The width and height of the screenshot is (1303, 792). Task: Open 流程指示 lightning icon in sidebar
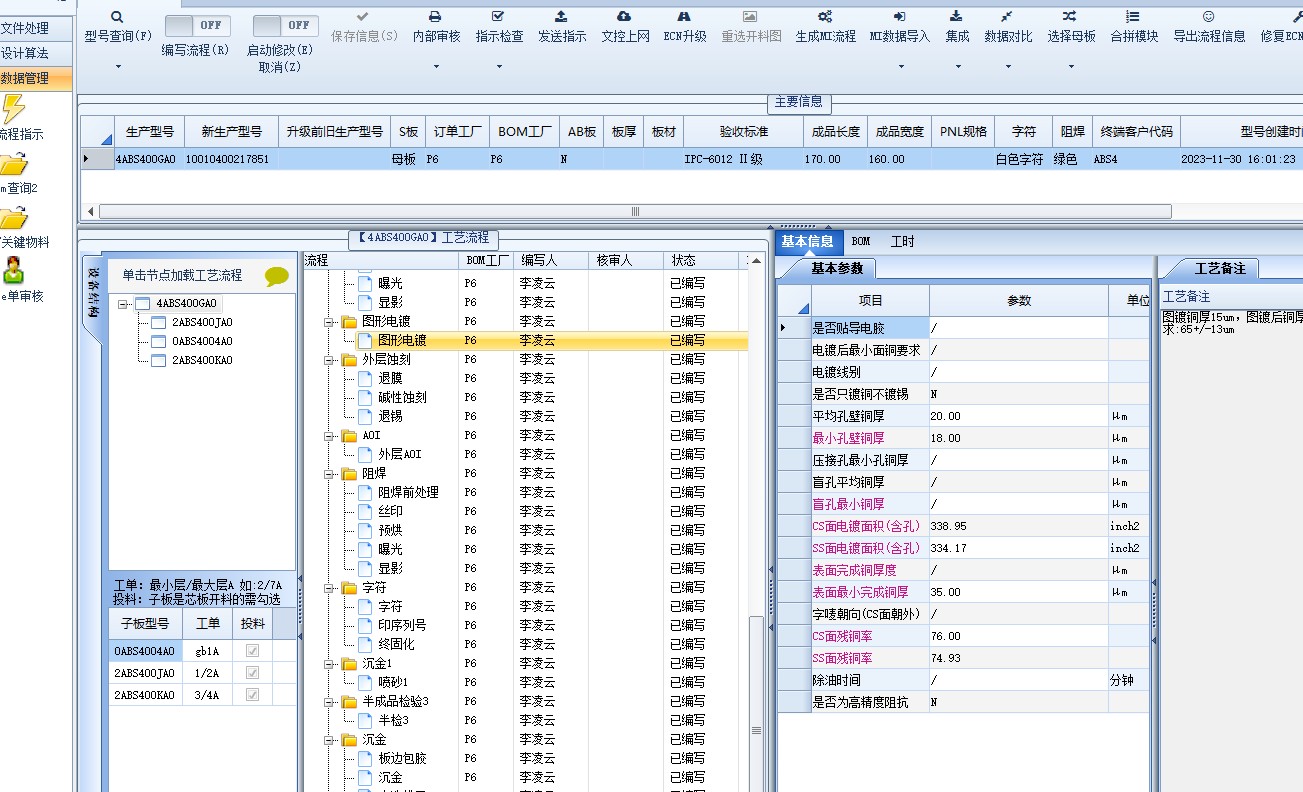click(x=14, y=109)
